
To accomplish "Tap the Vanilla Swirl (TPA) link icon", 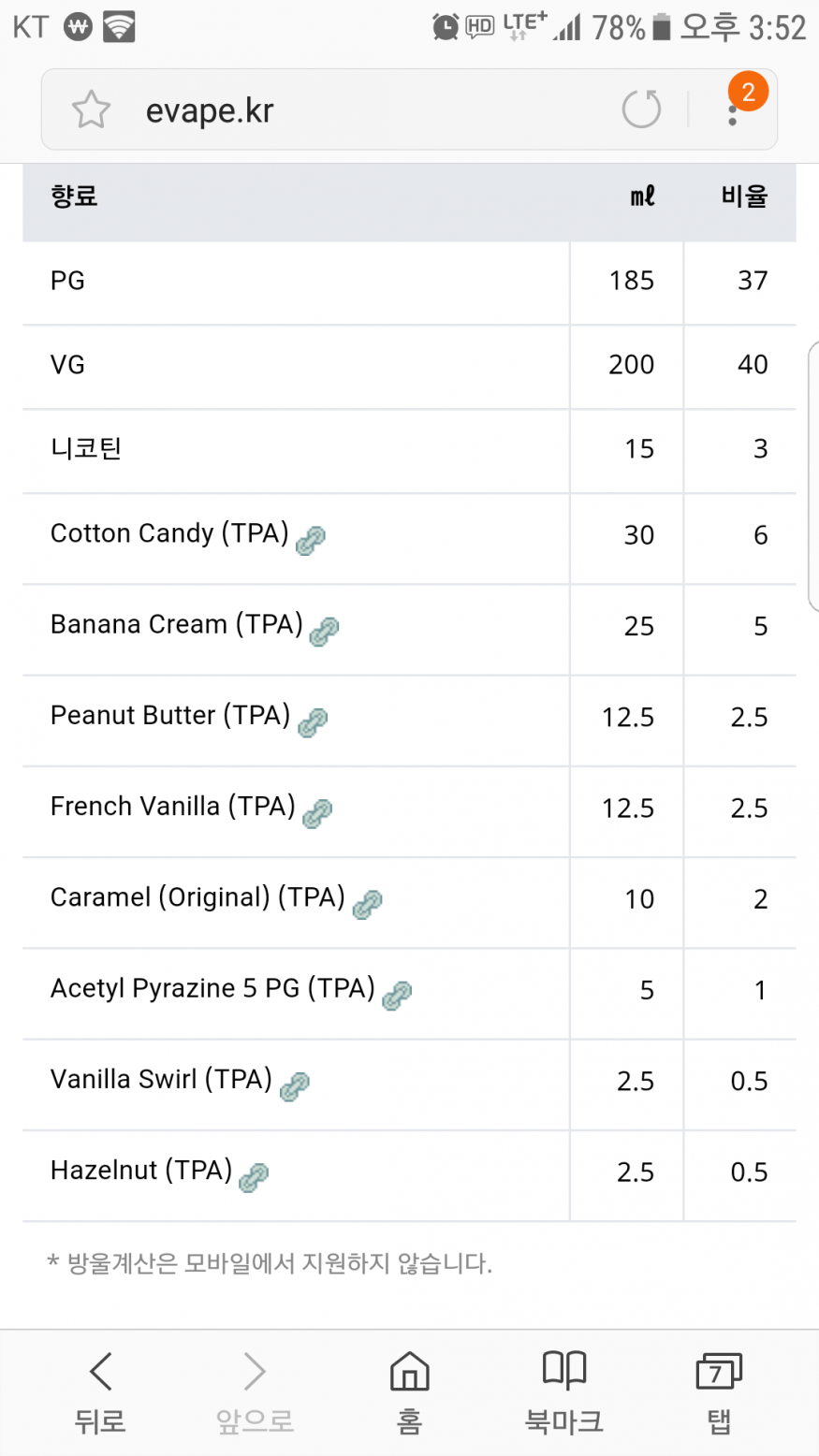I will (x=295, y=1085).
